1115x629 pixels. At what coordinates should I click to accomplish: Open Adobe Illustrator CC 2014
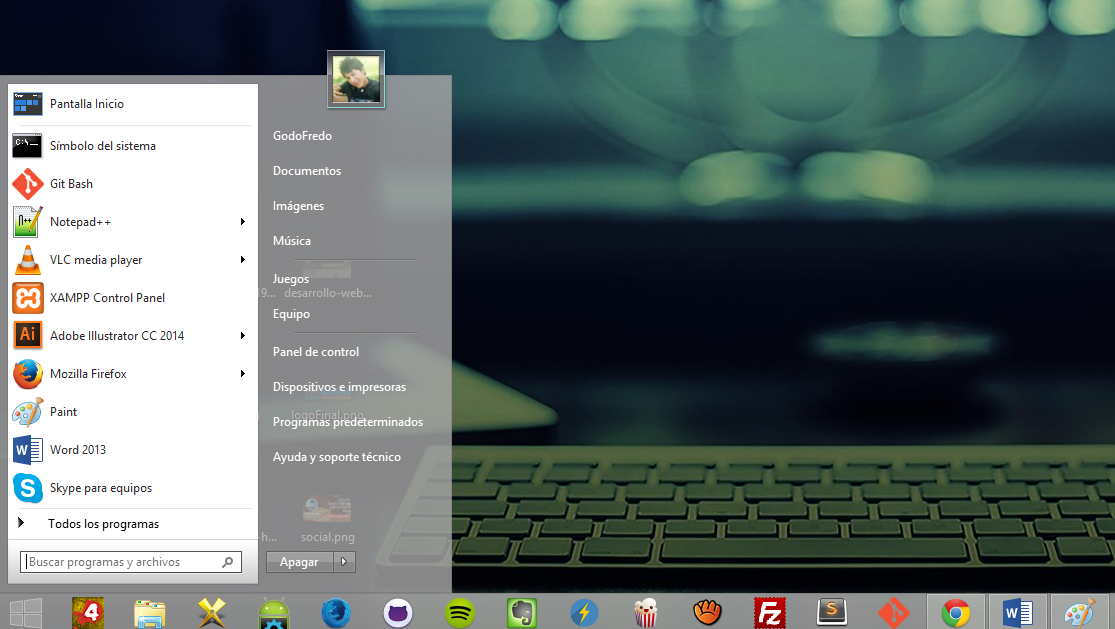[115, 335]
